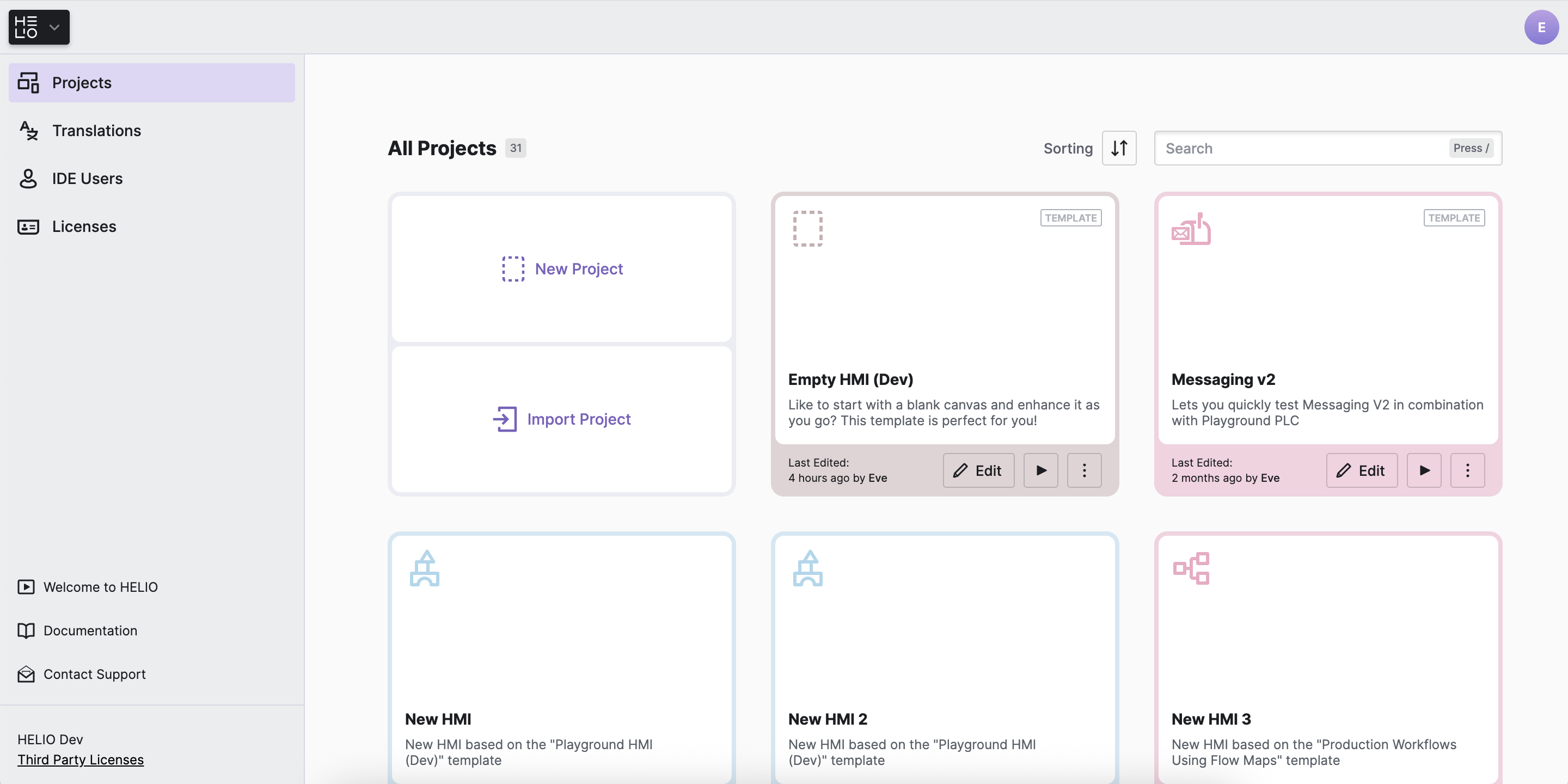1568x784 pixels.
Task: Create a New Project
Action: pyautogui.click(x=561, y=268)
